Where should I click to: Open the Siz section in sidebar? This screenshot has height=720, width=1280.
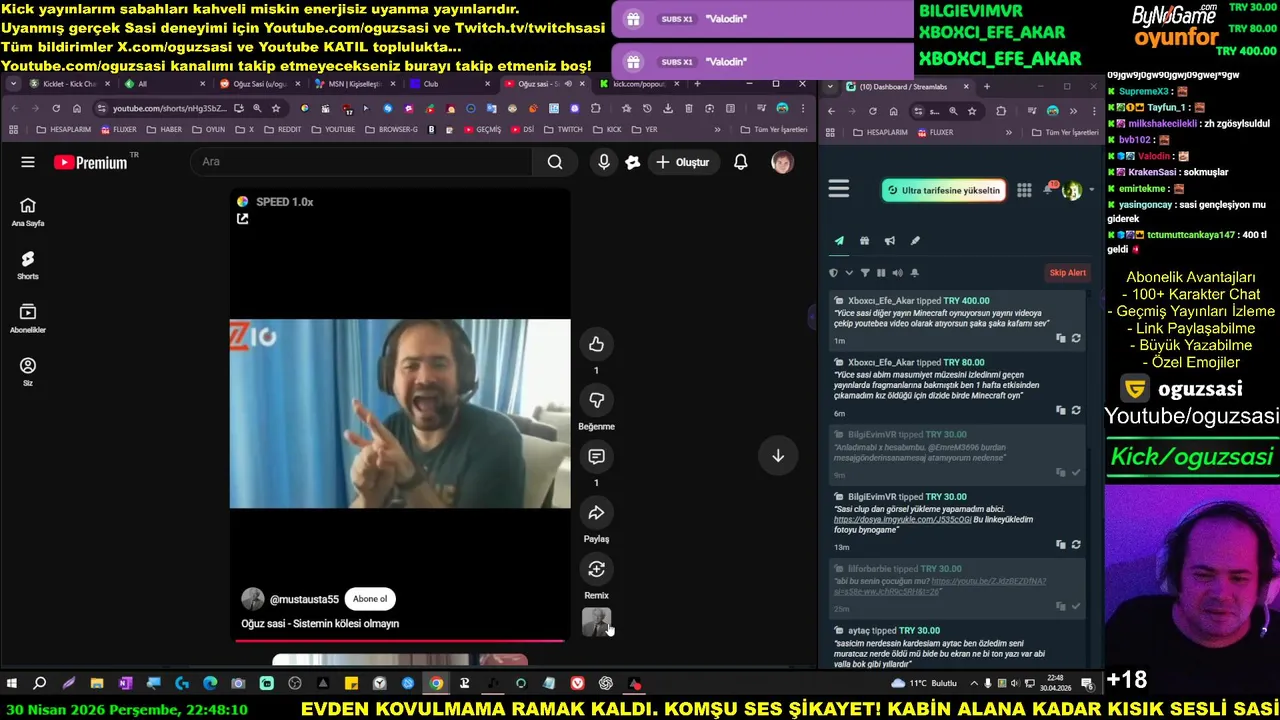(28, 372)
